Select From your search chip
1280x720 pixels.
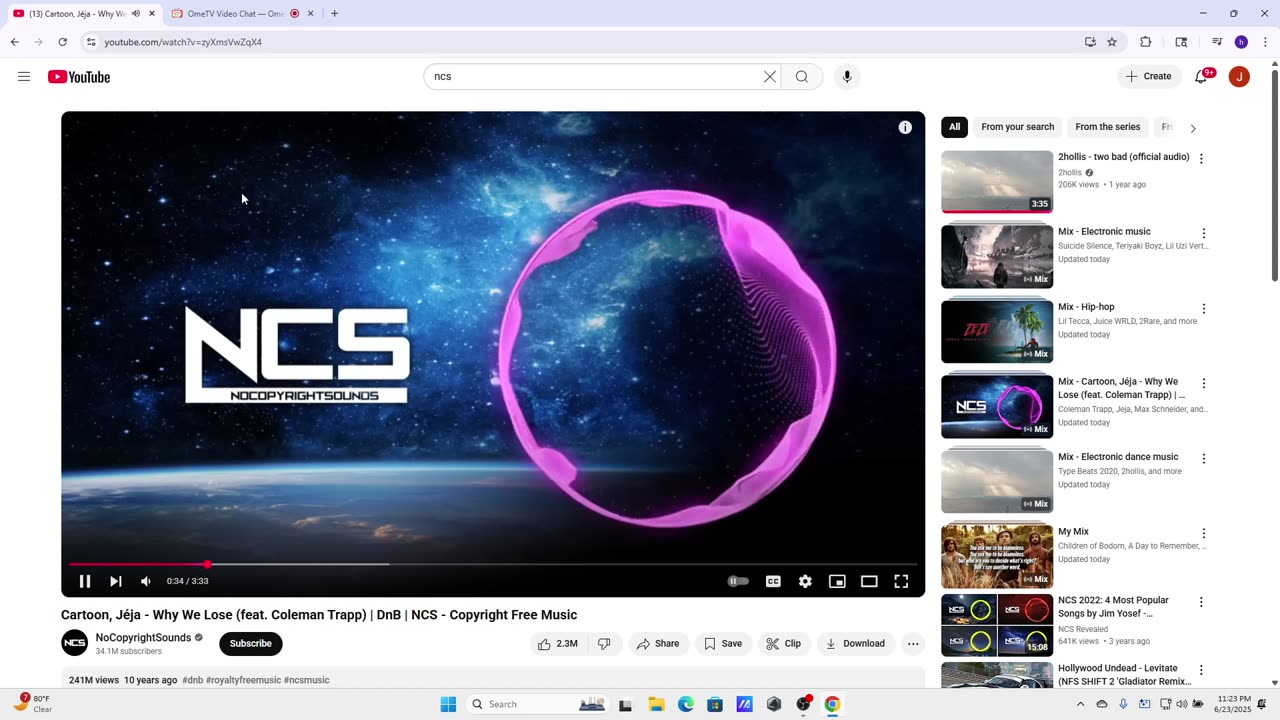pyautogui.click(x=1017, y=127)
